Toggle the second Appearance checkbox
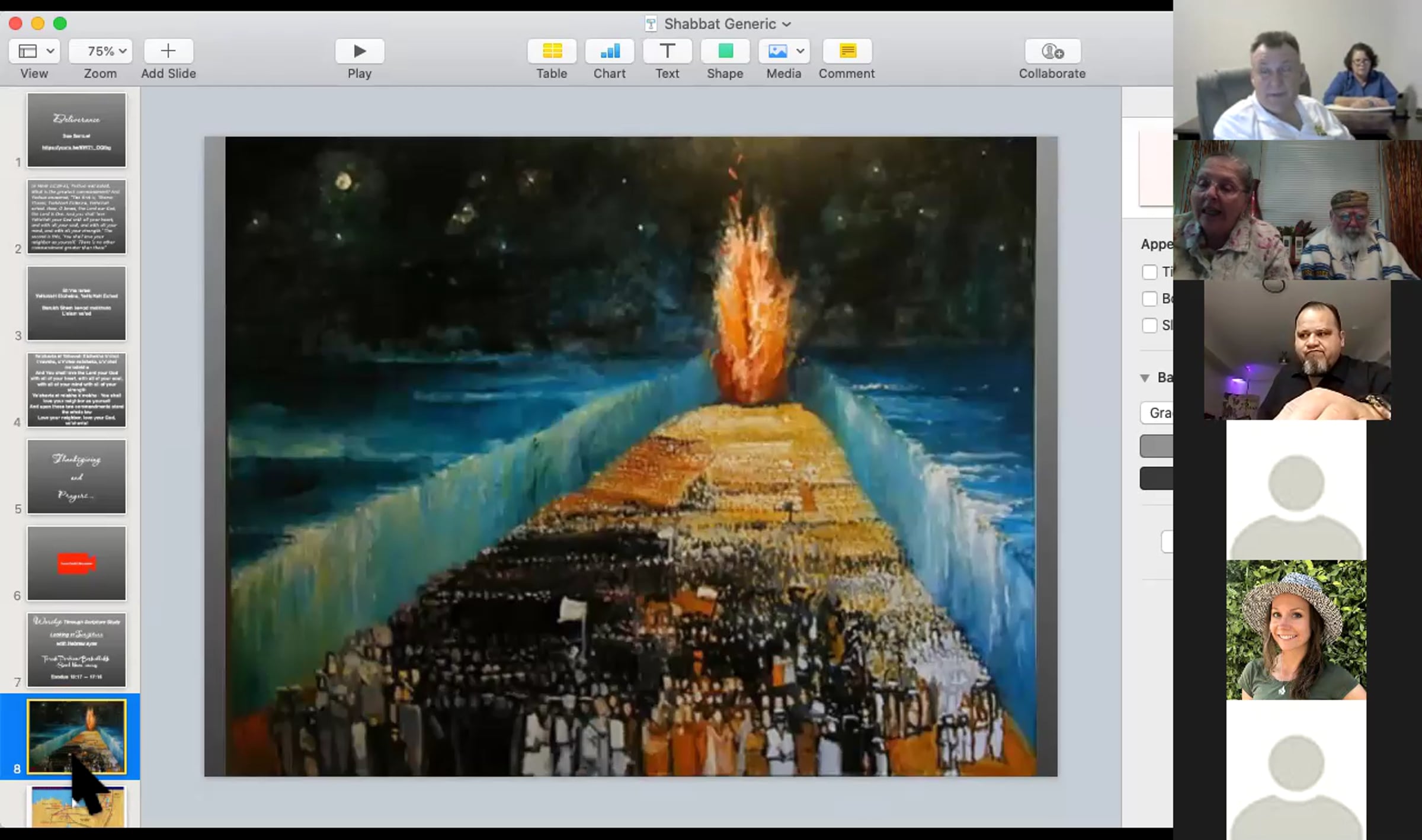This screenshot has height=840, width=1422. [x=1149, y=299]
